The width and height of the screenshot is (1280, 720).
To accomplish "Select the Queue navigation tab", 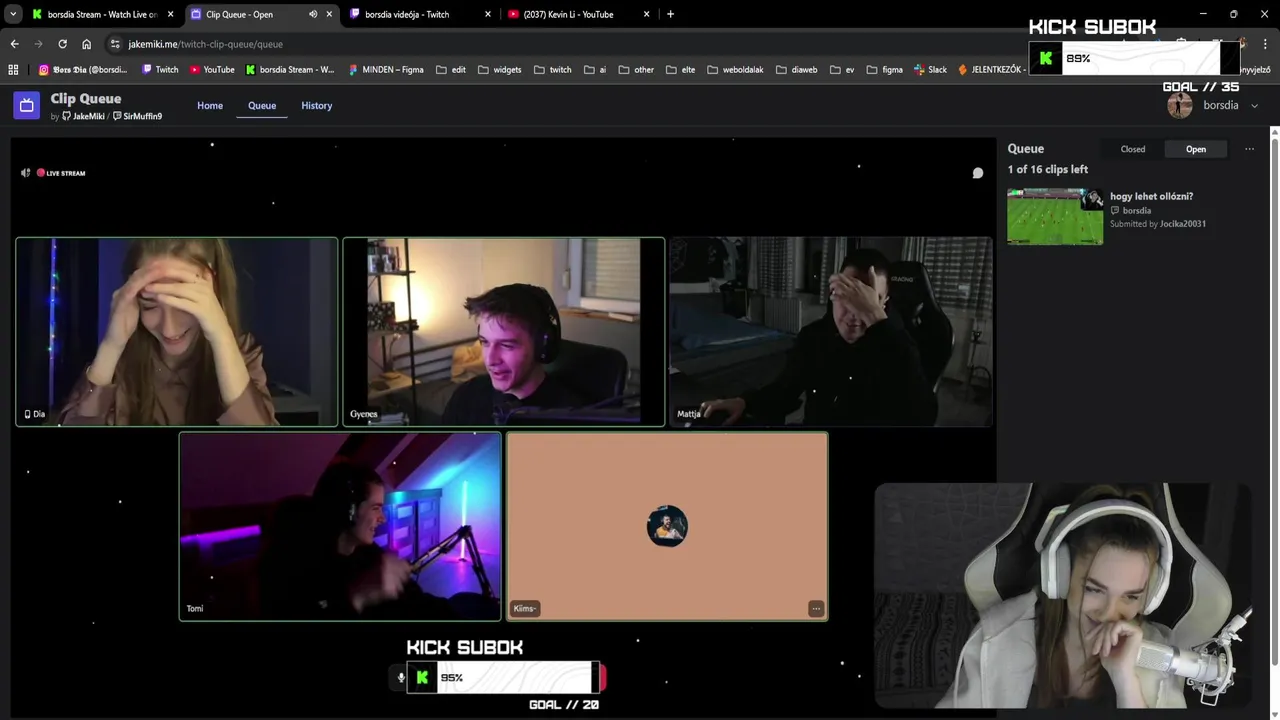I will pyautogui.click(x=262, y=105).
